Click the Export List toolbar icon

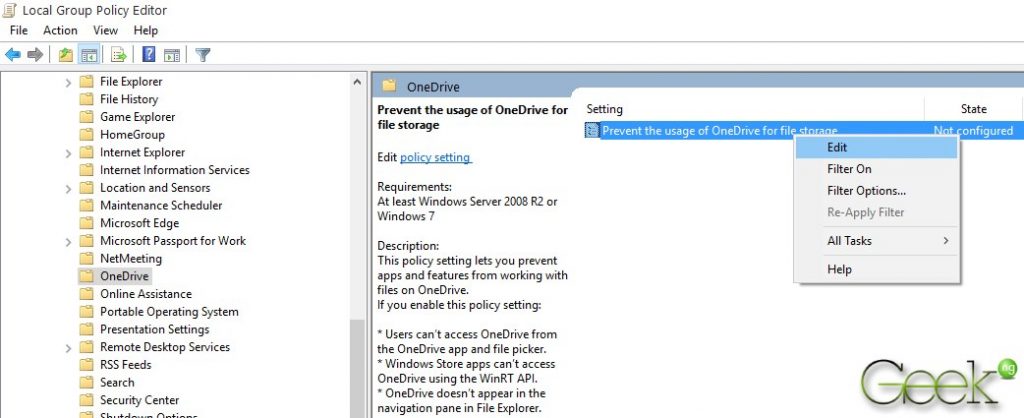pos(118,55)
